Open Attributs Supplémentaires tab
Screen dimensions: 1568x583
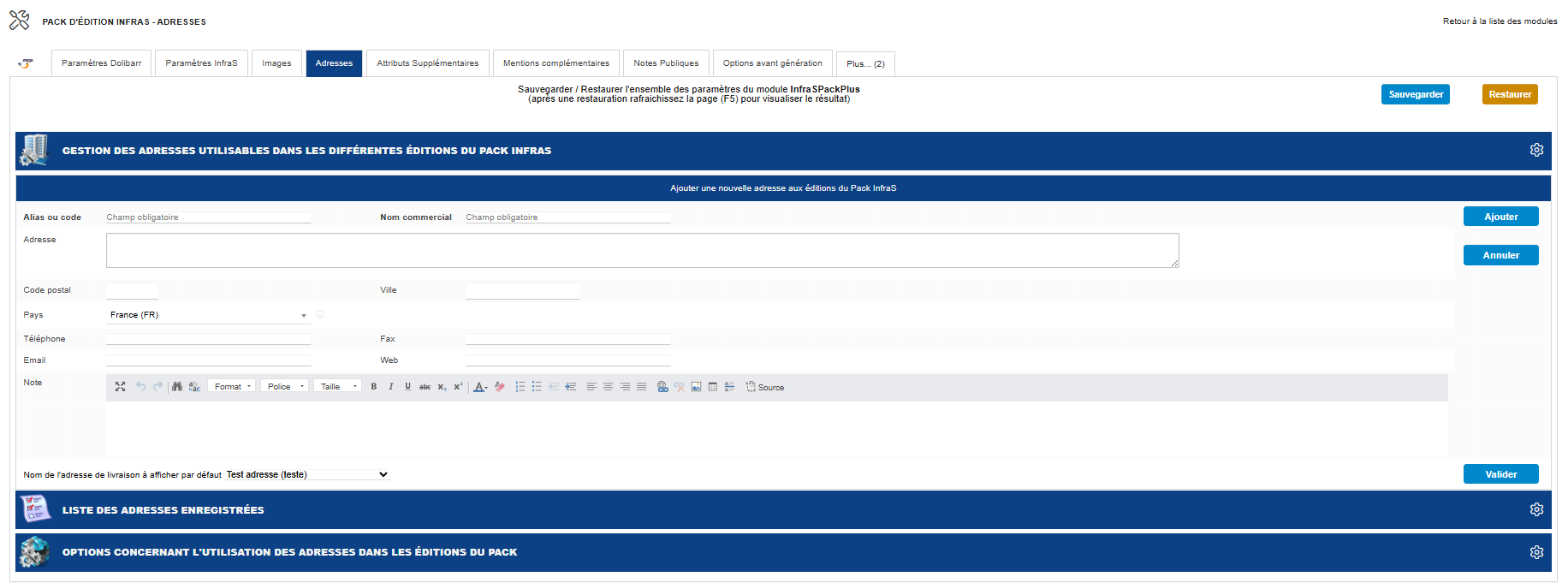(428, 63)
